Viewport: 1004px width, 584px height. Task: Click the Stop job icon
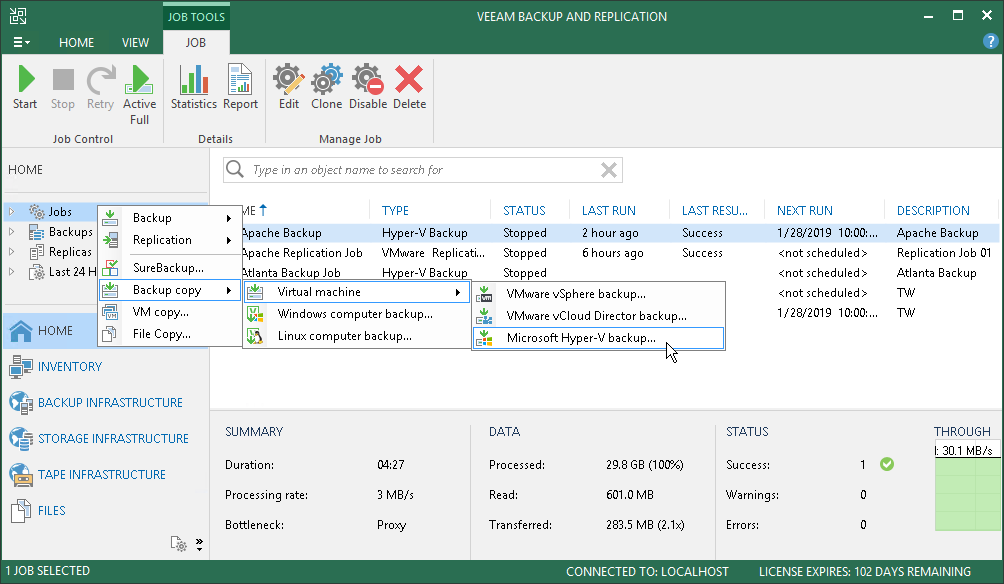pyautogui.click(x=63, y=88)
